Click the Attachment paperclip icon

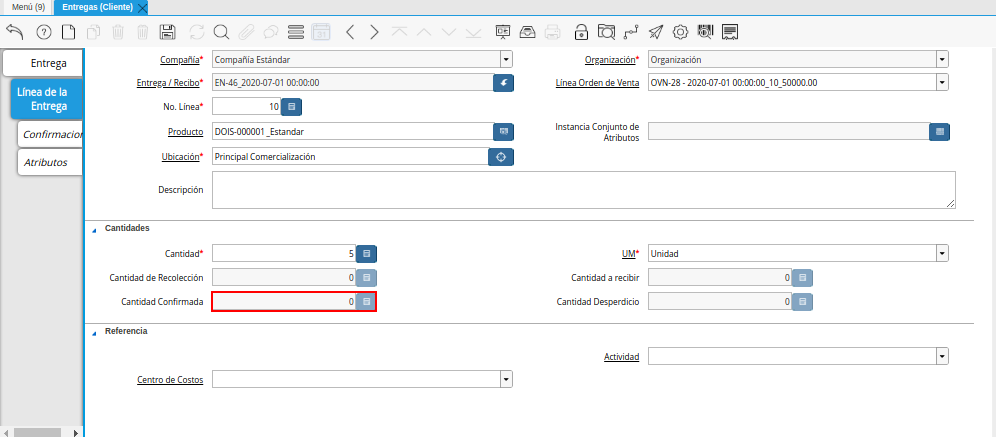[246, 32]
